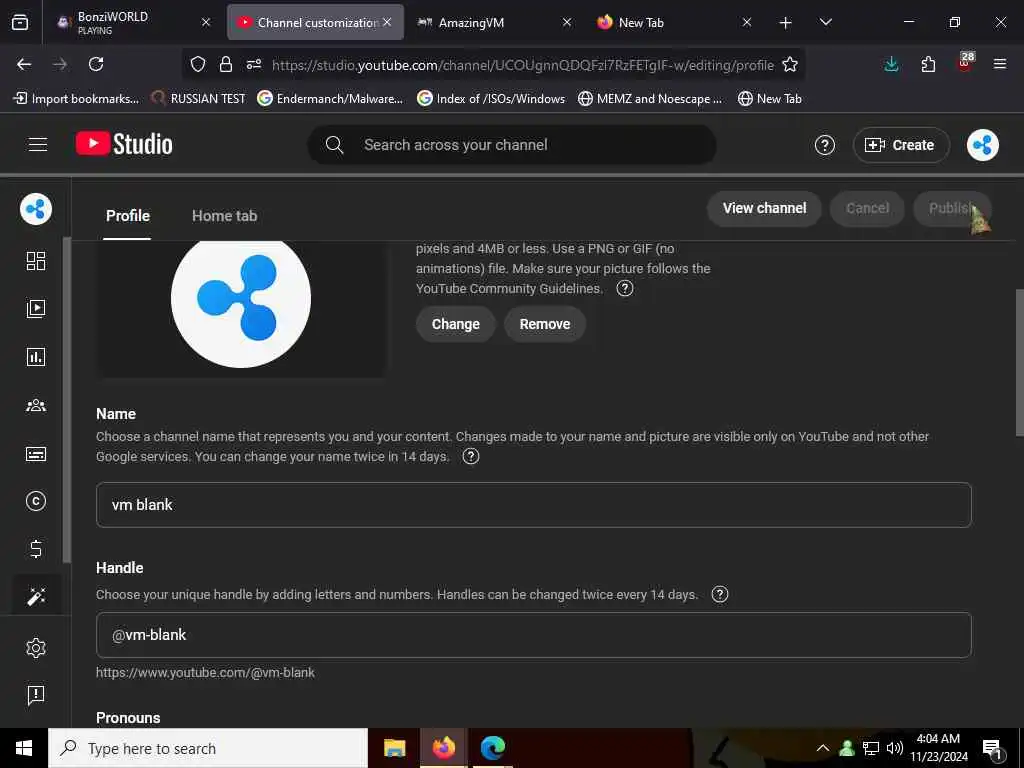
Task: Click the search magnifier icon in Studio
Action: tap(334, 145)
